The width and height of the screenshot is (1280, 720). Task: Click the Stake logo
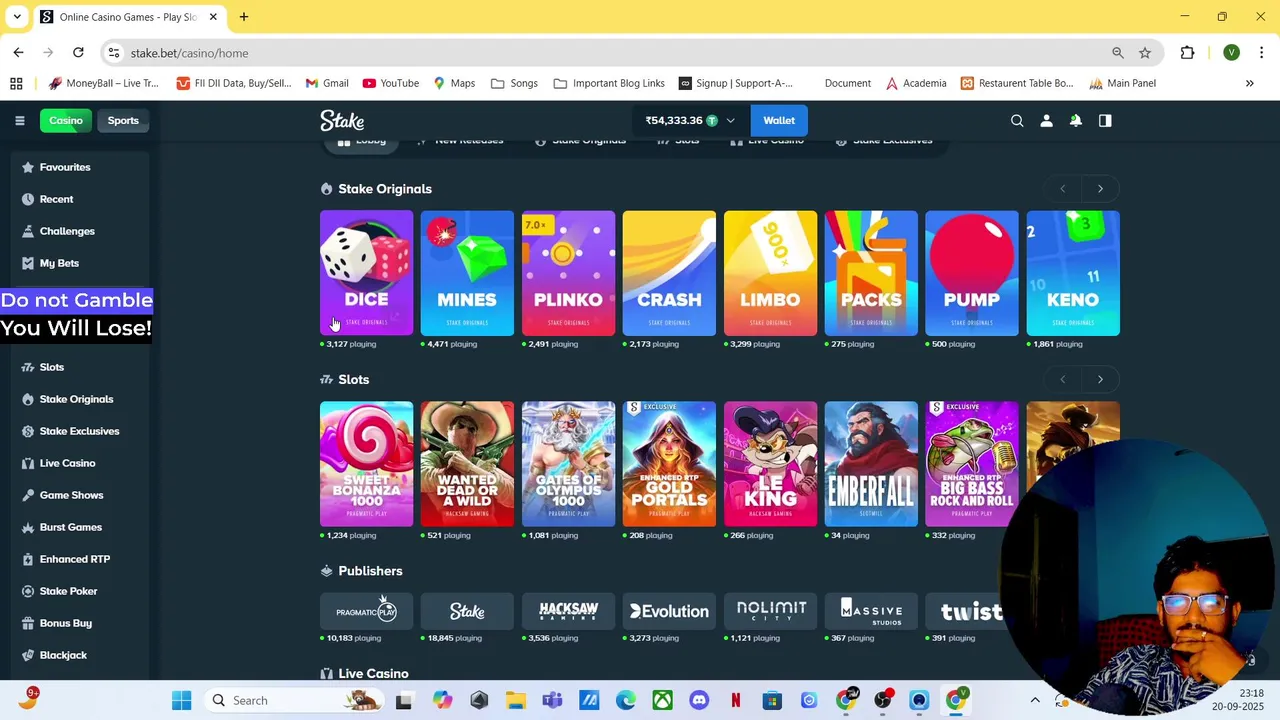342,120
